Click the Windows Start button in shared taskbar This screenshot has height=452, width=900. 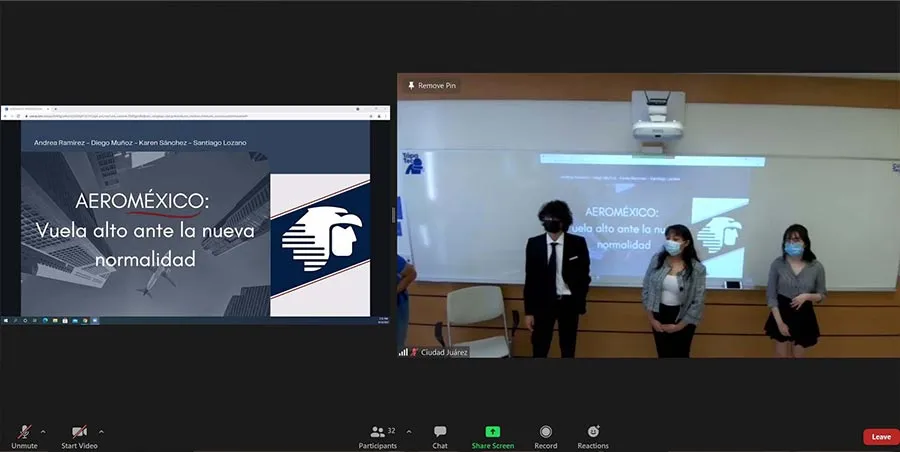click(x=6, y=320)
